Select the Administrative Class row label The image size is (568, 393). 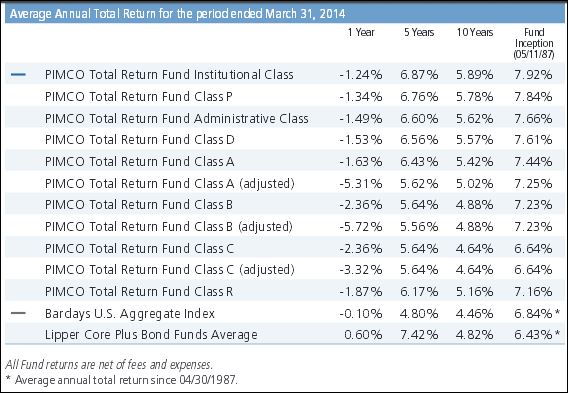tap(177, 118)
